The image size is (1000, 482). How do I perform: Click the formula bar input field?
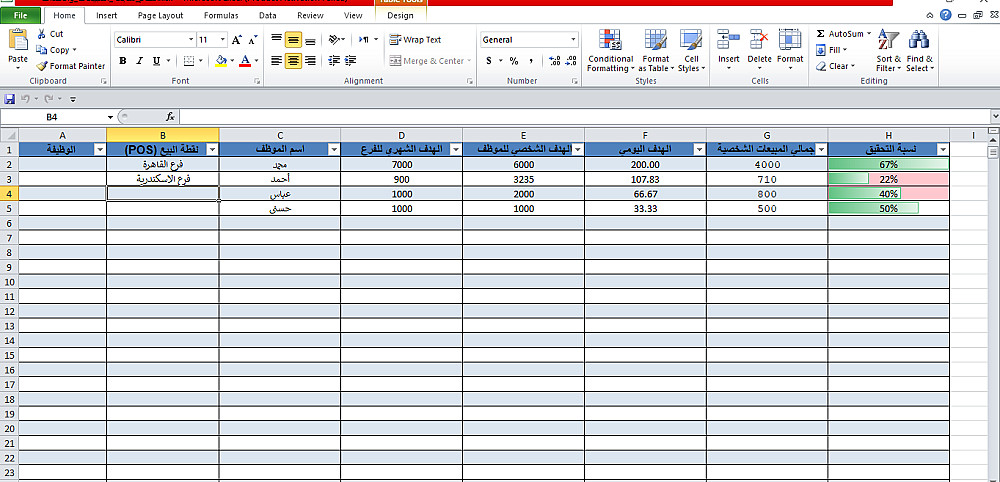[584, 117]
